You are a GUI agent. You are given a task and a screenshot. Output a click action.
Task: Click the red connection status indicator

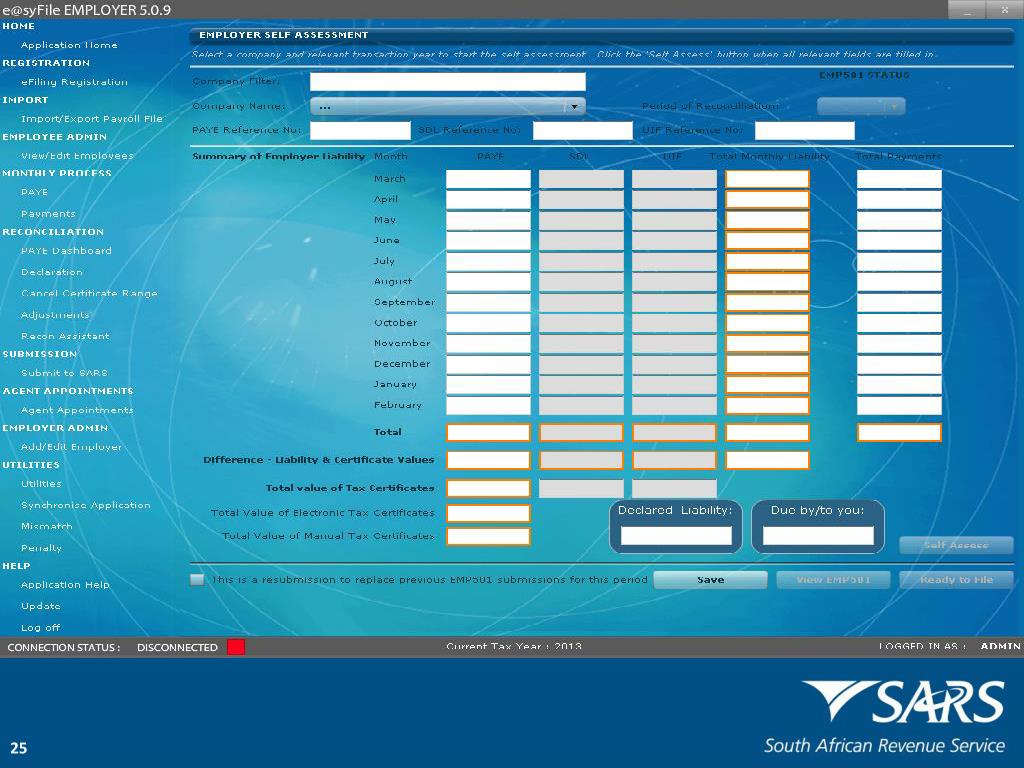(236, 647)
